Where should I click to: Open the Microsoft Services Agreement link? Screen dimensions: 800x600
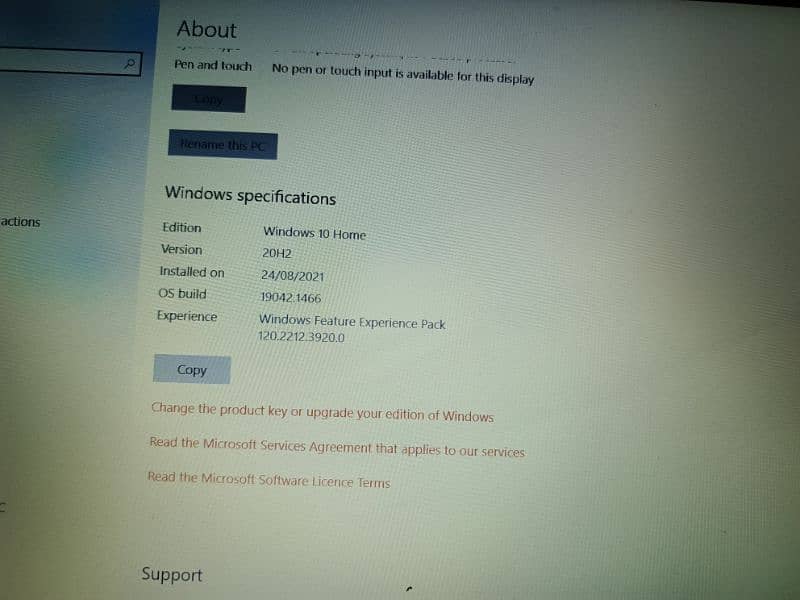click(337, 447)
